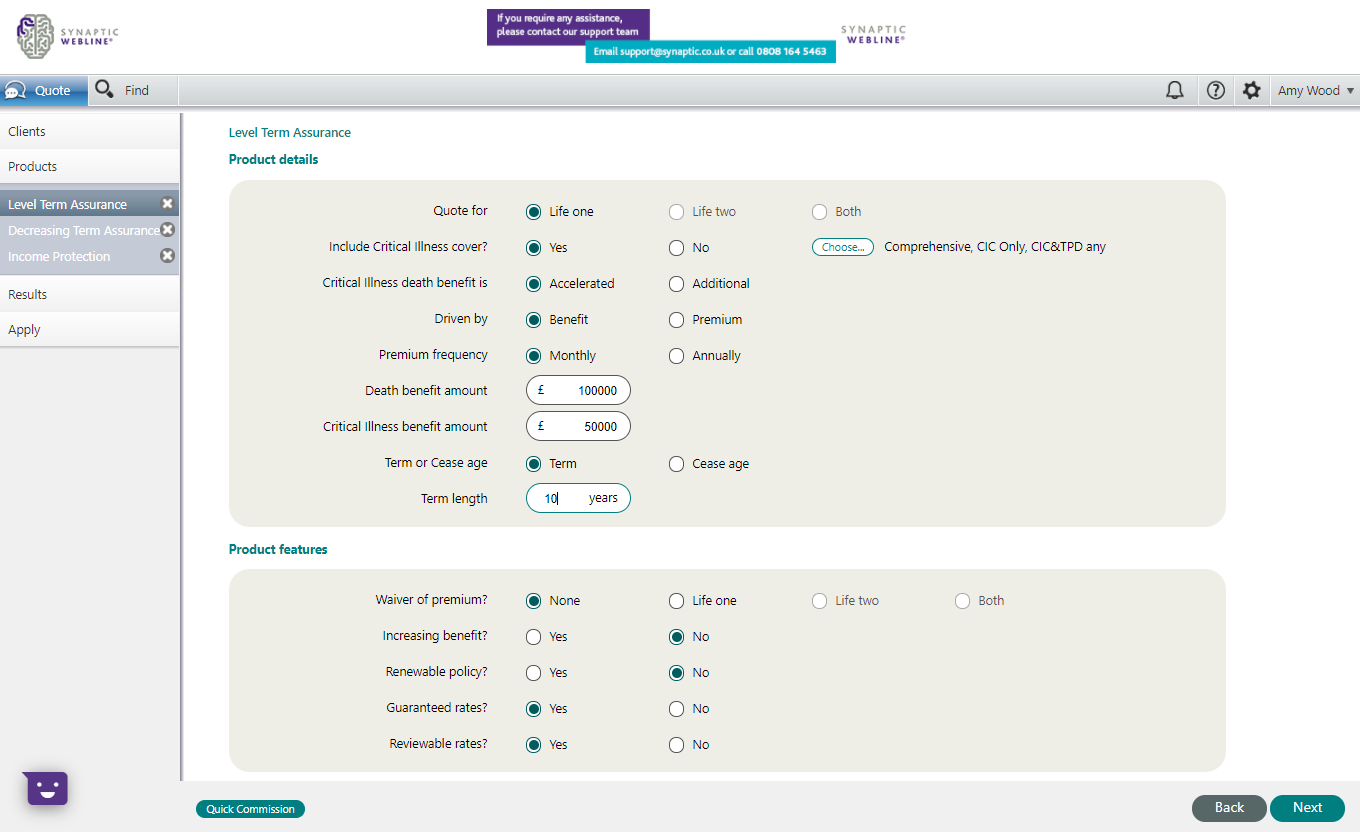The image size is (1360, 832).
Task: Click the Death benefit amount field
Action: [578, 391]
